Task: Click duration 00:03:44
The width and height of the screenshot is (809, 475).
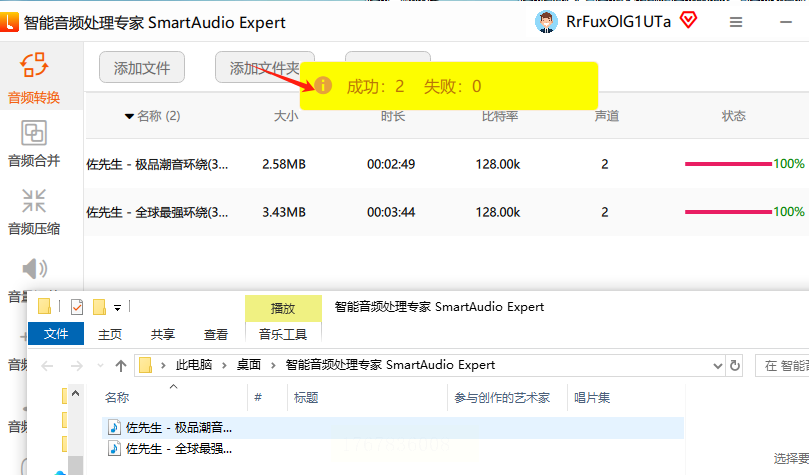Action: tap(391, 212)
